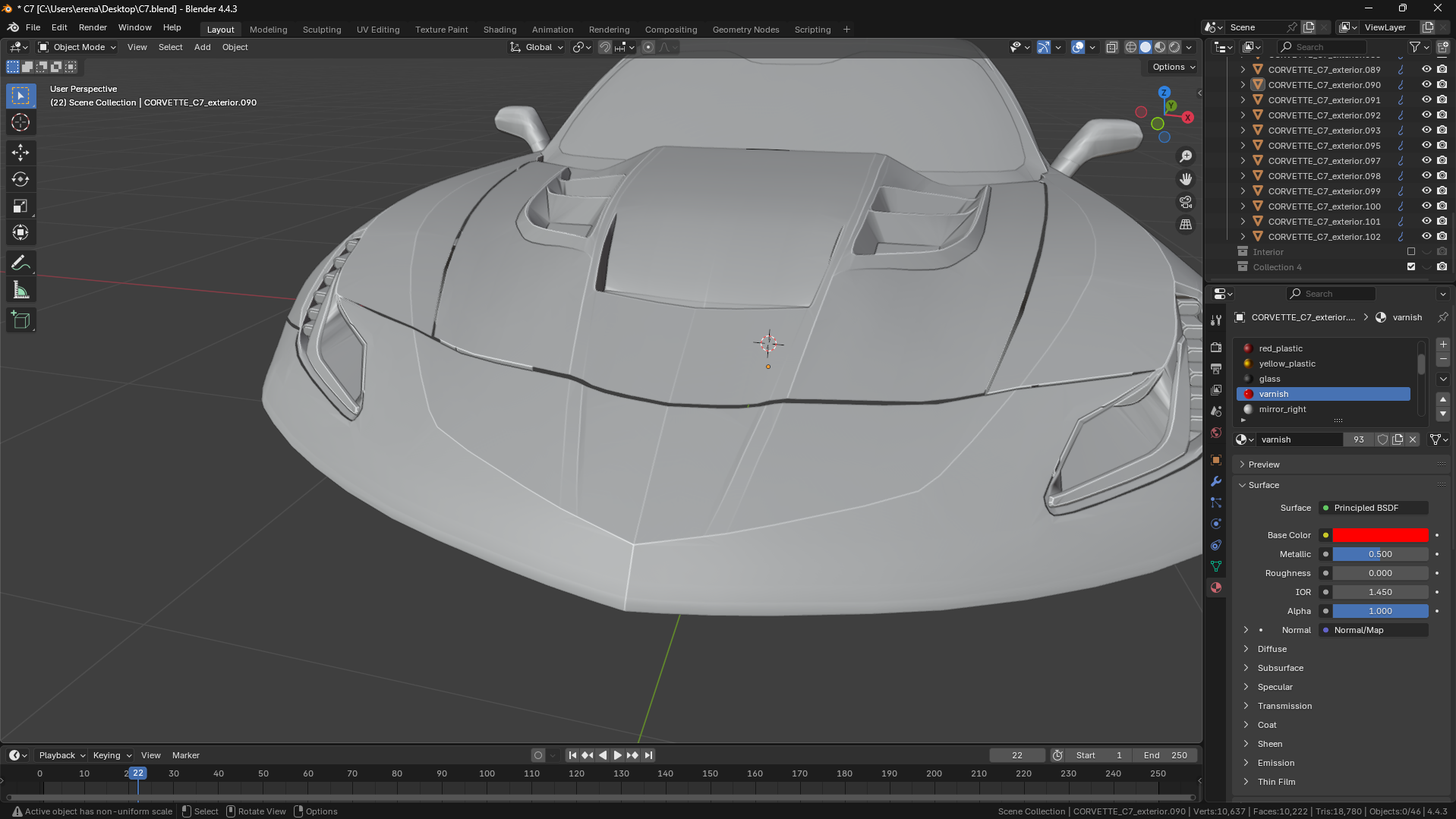The image size is (1456, 819).
Task: Toggle proportional editing button
Action: (x=648, y=47)
